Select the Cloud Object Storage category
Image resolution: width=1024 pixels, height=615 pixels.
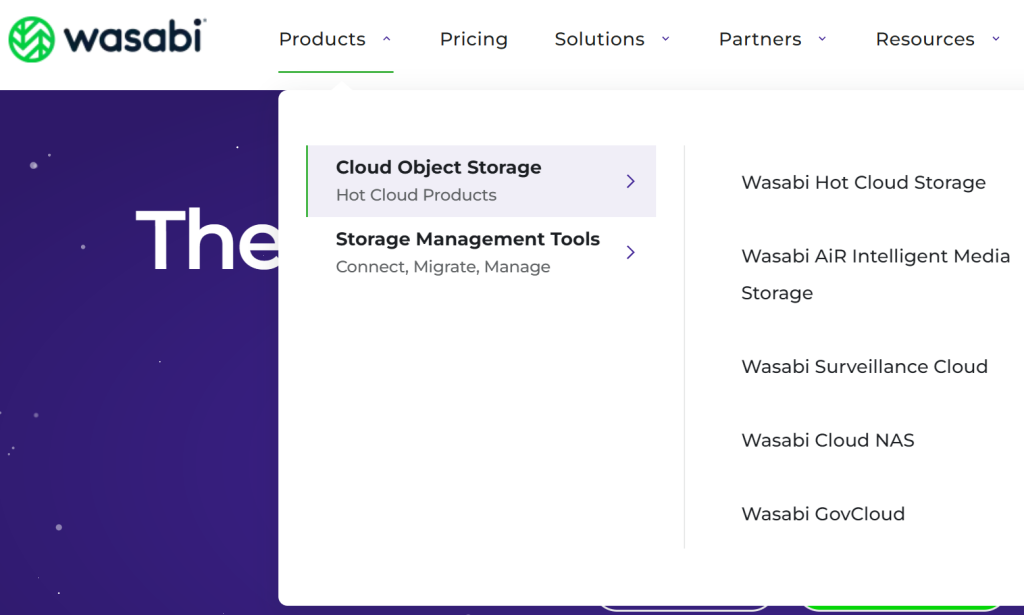[x=481, y=181]
